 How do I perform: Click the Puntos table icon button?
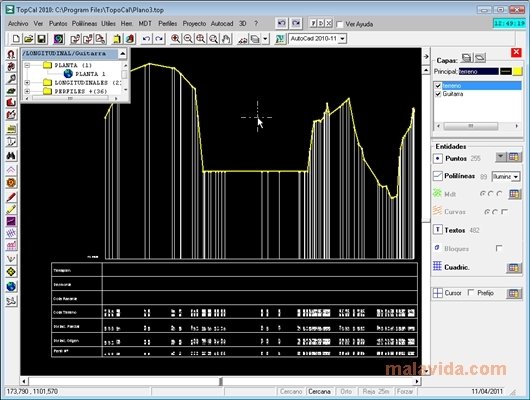click(514, 157)
